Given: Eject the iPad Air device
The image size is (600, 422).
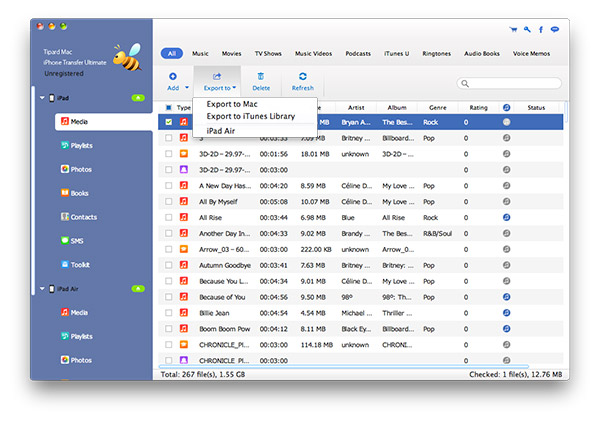Looking at the screenshot, I should (x=138, y=289).
